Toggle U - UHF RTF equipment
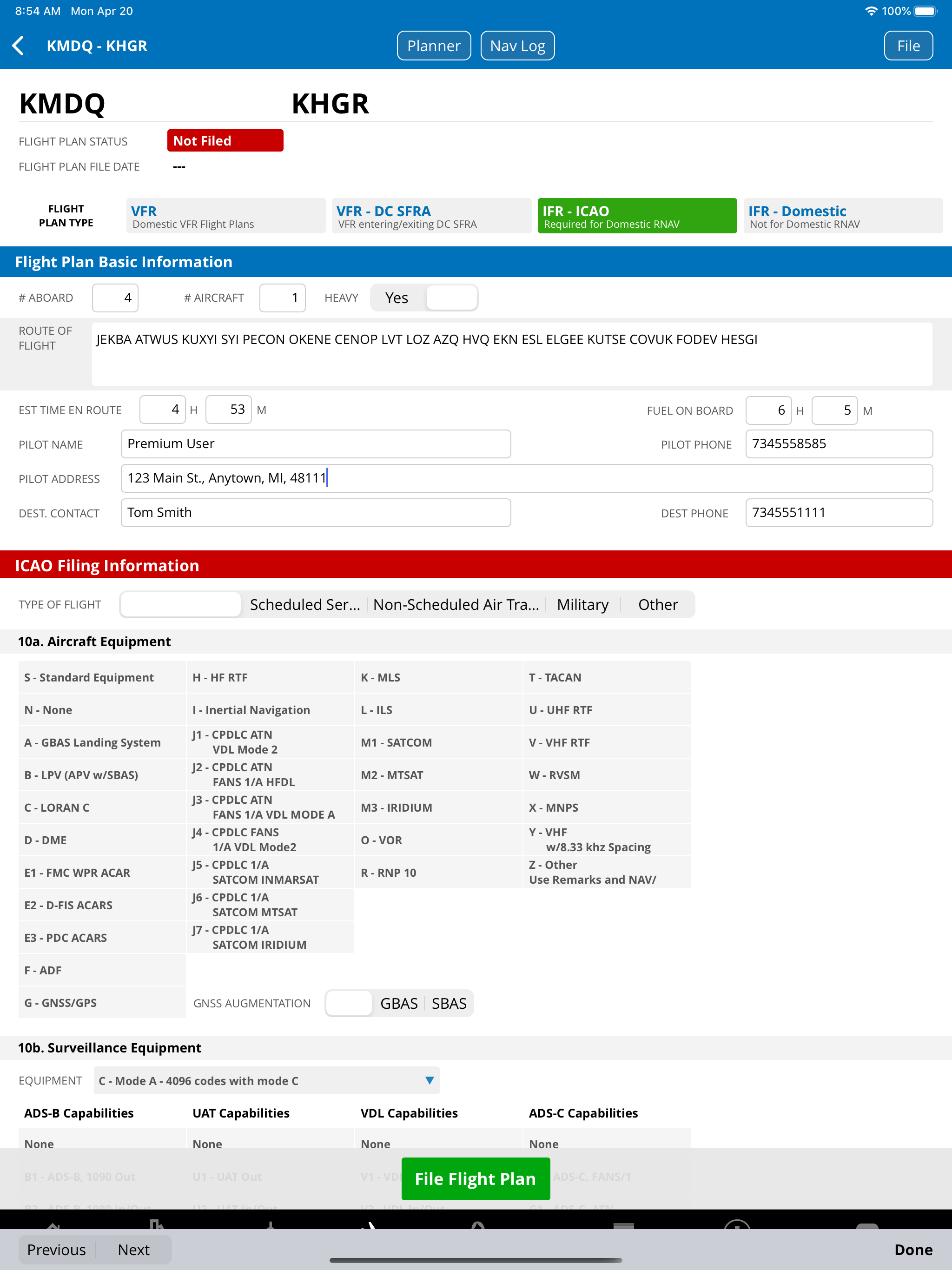952x1270 pixels. pyautogui.click(x=606, y=710)
